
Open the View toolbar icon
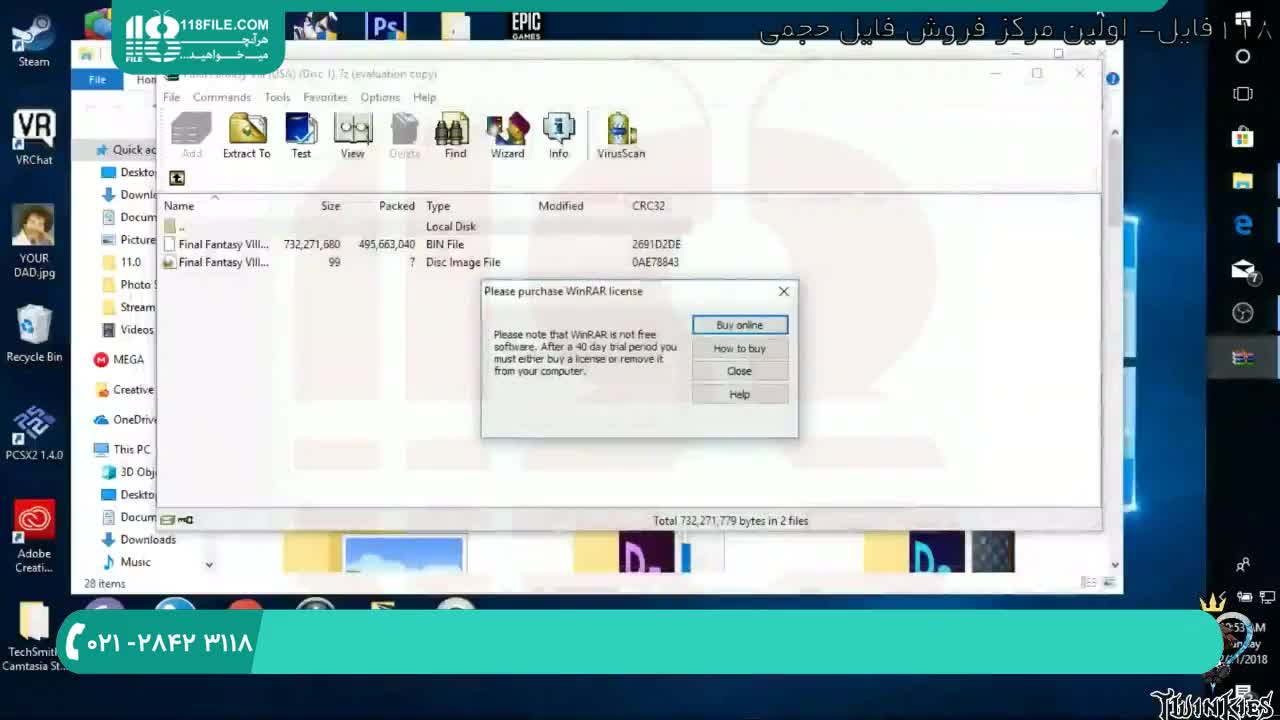(353, 135)
